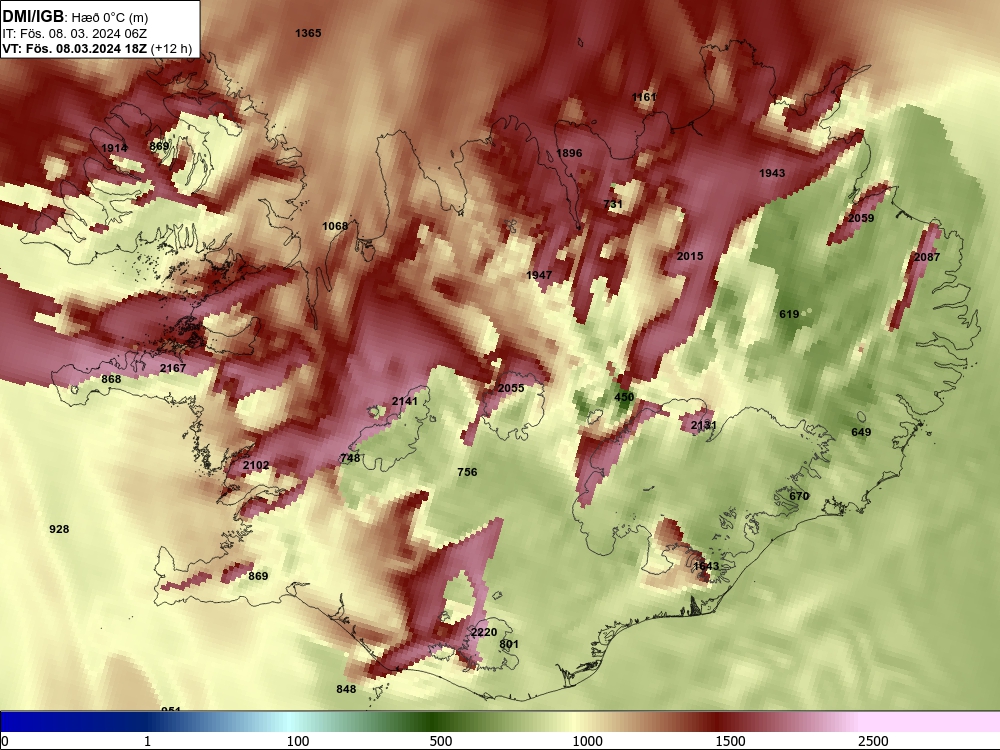Click the 649 value label

(x=861, y=432)
